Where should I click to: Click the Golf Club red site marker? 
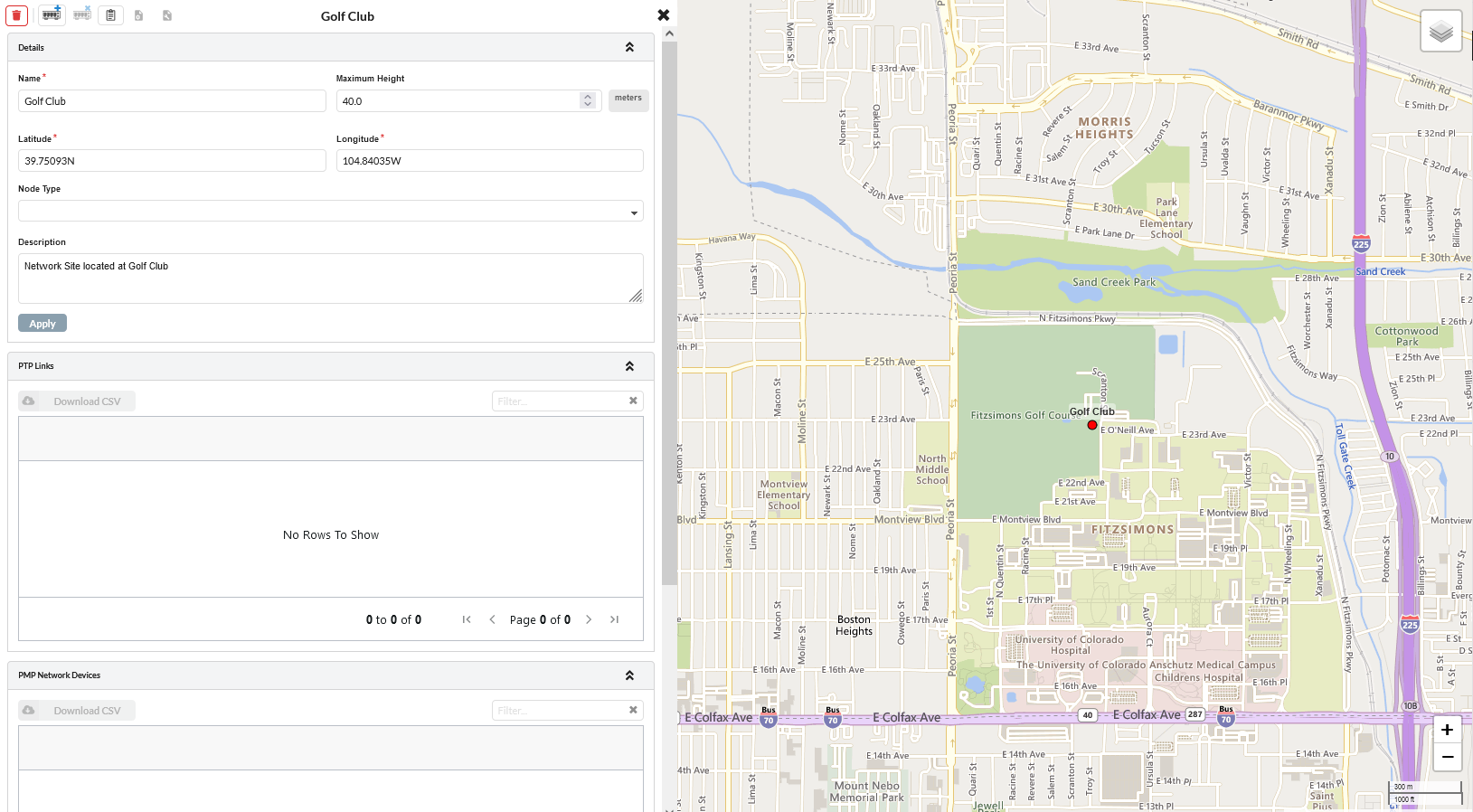pos(1092,425)
